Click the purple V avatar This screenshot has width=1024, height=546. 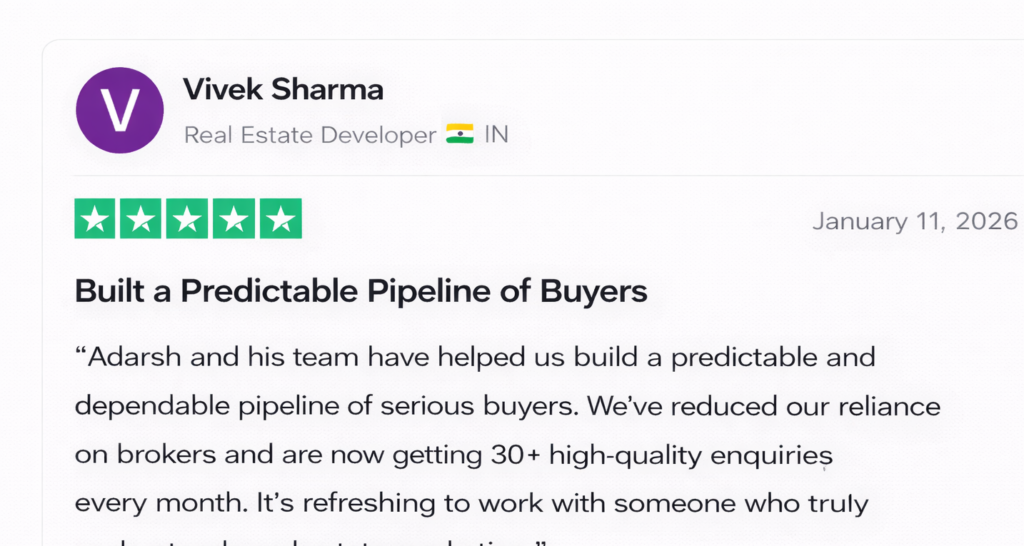(x=120, y=110)
